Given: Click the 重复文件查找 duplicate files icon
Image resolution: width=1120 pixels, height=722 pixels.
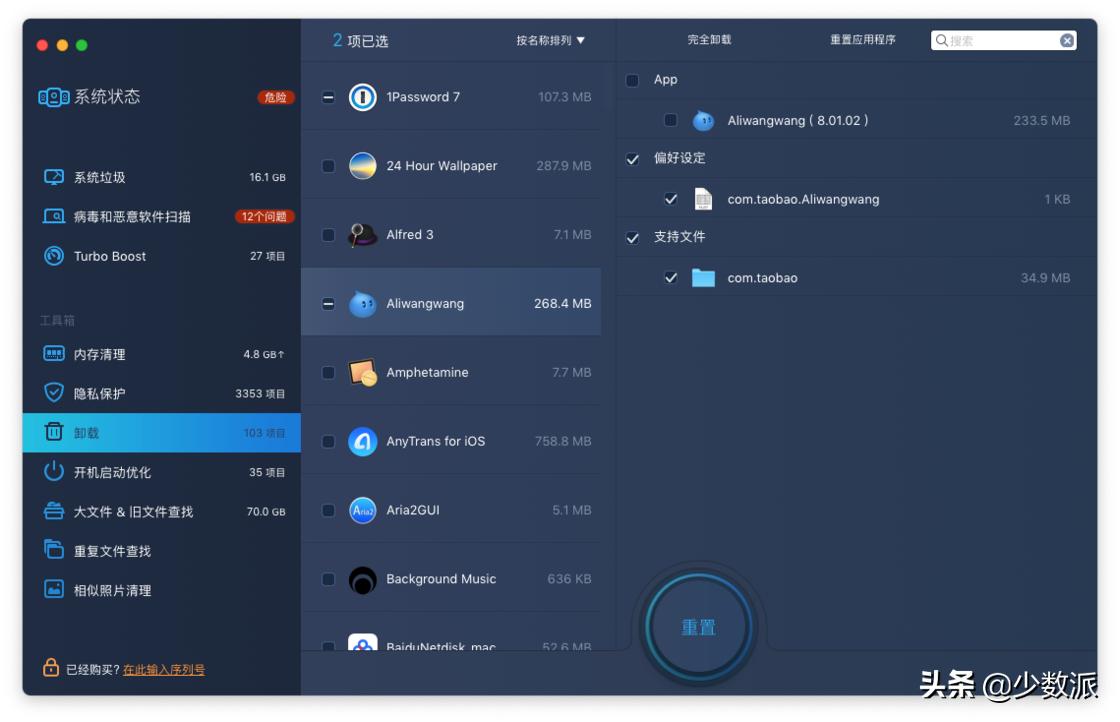Looking at the screenshot, I should coord(54,550).
